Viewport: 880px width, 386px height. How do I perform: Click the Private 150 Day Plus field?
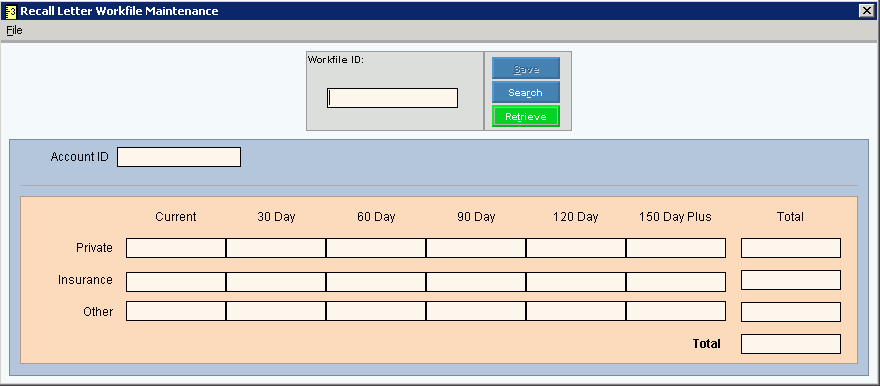click(676, 248)
